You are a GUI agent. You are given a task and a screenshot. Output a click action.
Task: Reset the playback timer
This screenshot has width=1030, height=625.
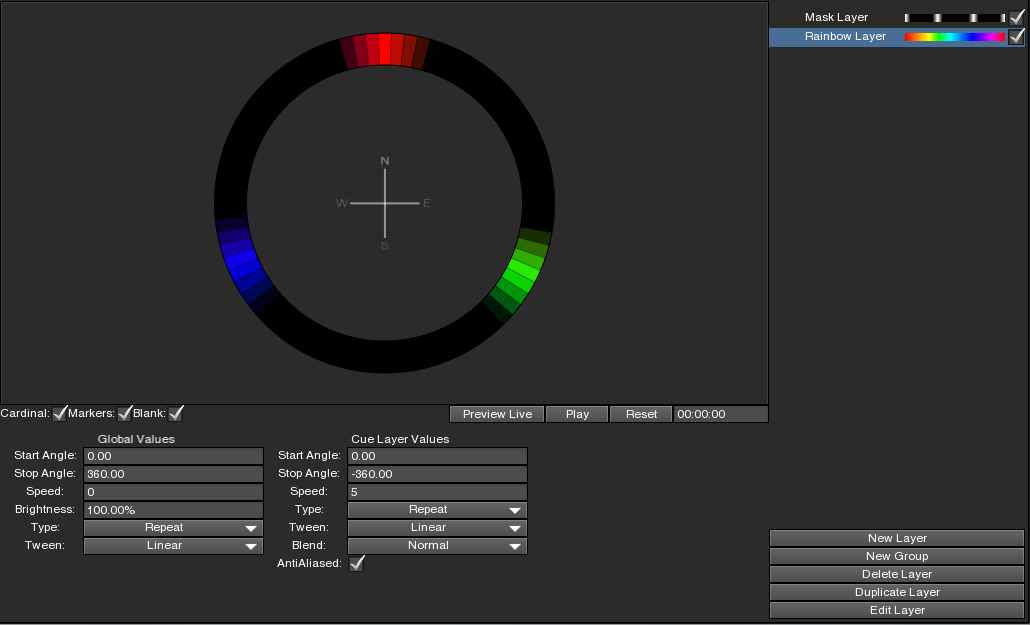pos(641,414)
